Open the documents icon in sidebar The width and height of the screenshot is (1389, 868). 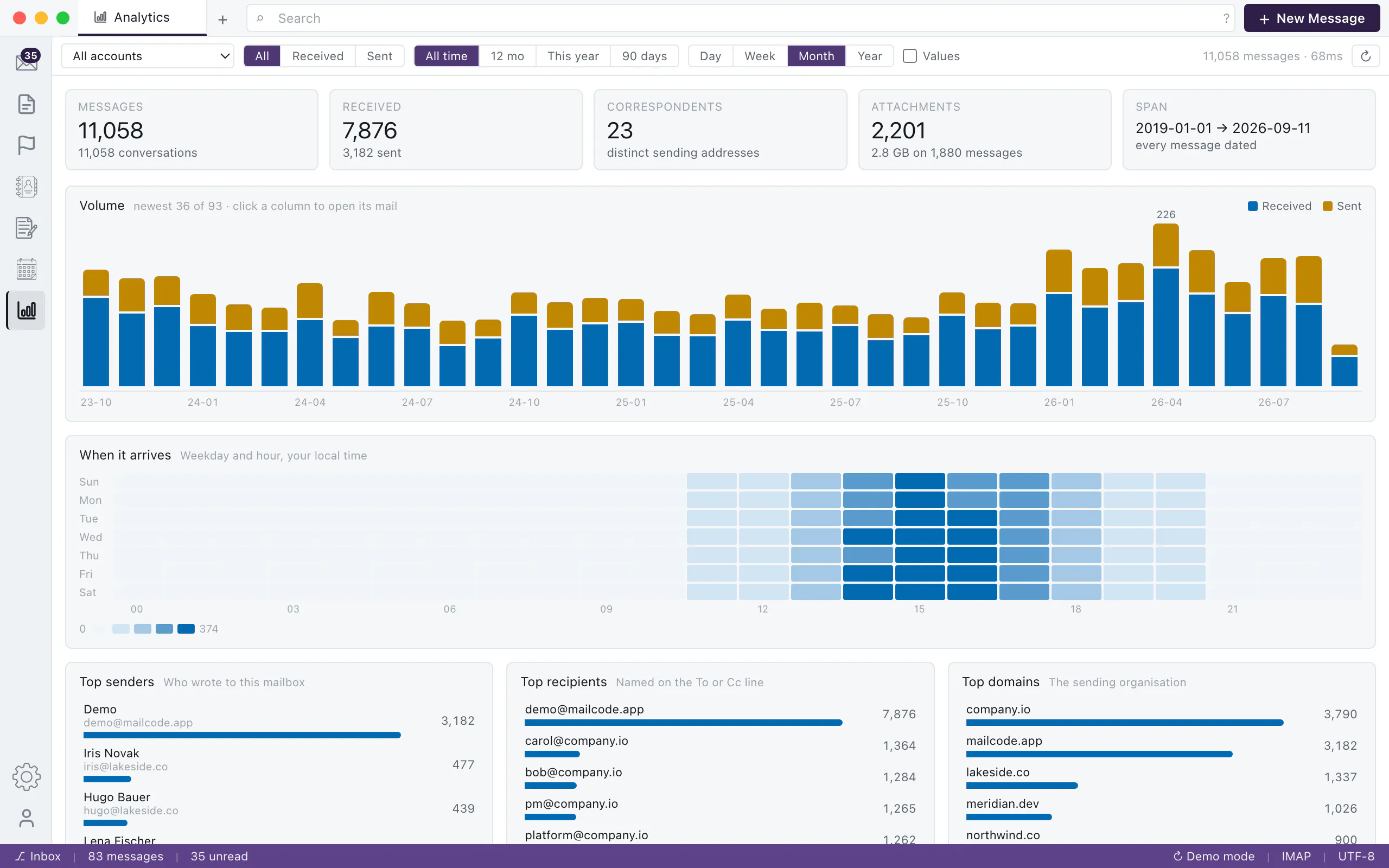click(27, 104)
